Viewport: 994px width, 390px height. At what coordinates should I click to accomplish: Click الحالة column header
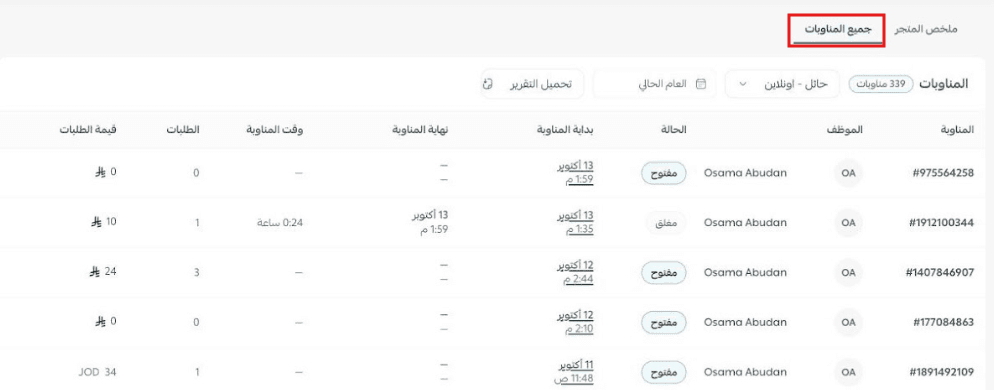point(673,130)
